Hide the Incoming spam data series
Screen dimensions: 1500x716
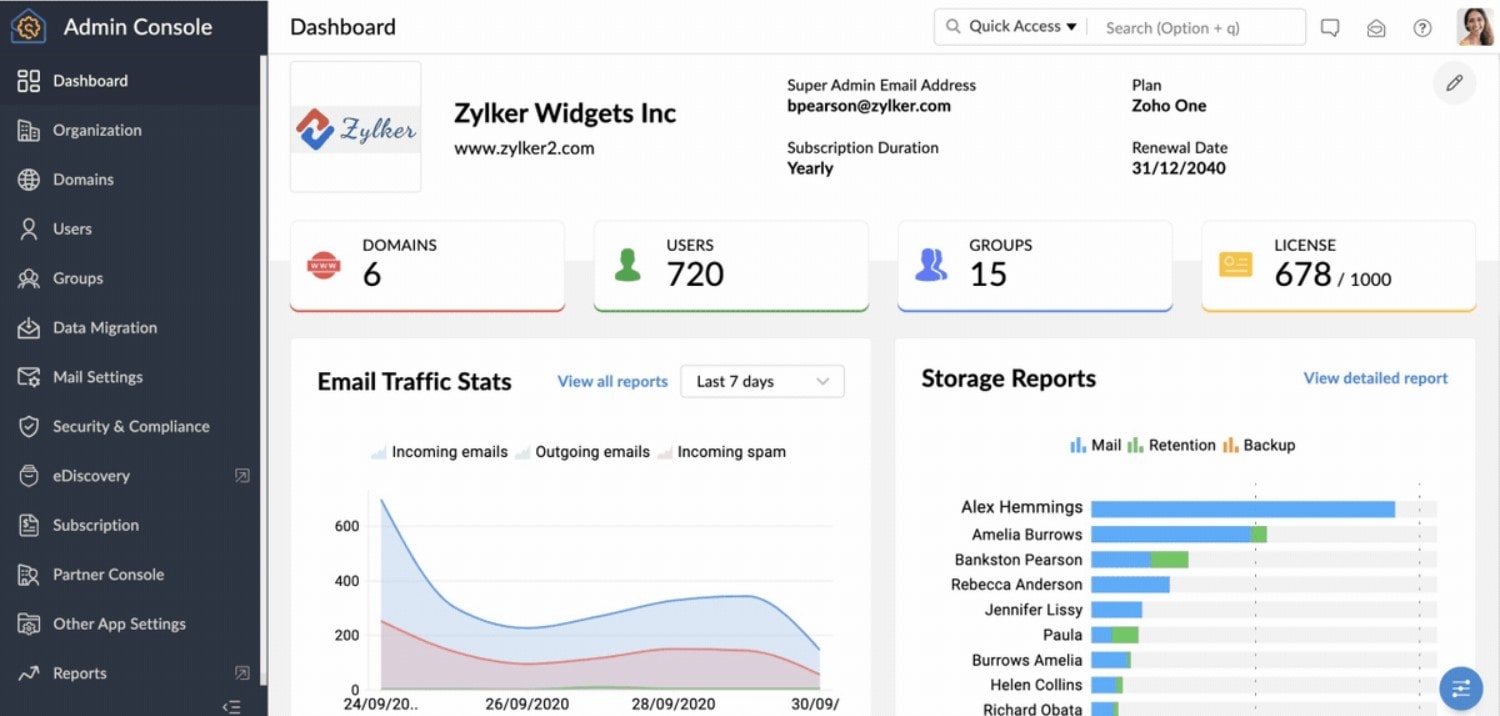(720, 451)
